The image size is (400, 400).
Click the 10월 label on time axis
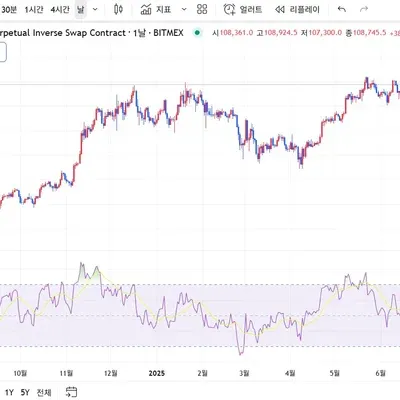point(20,373)
